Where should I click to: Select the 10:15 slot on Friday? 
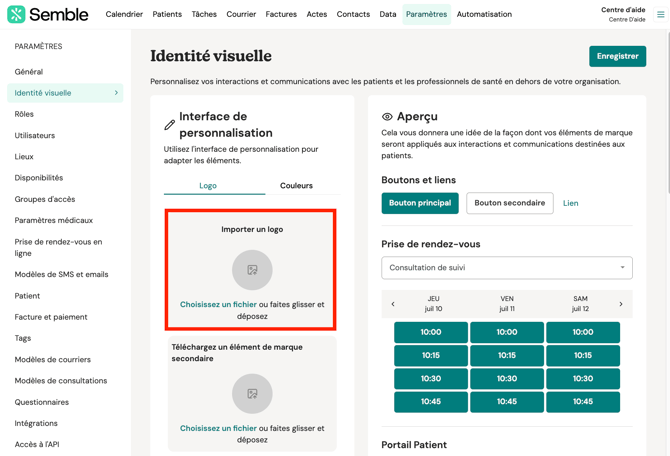coord(507,355)
